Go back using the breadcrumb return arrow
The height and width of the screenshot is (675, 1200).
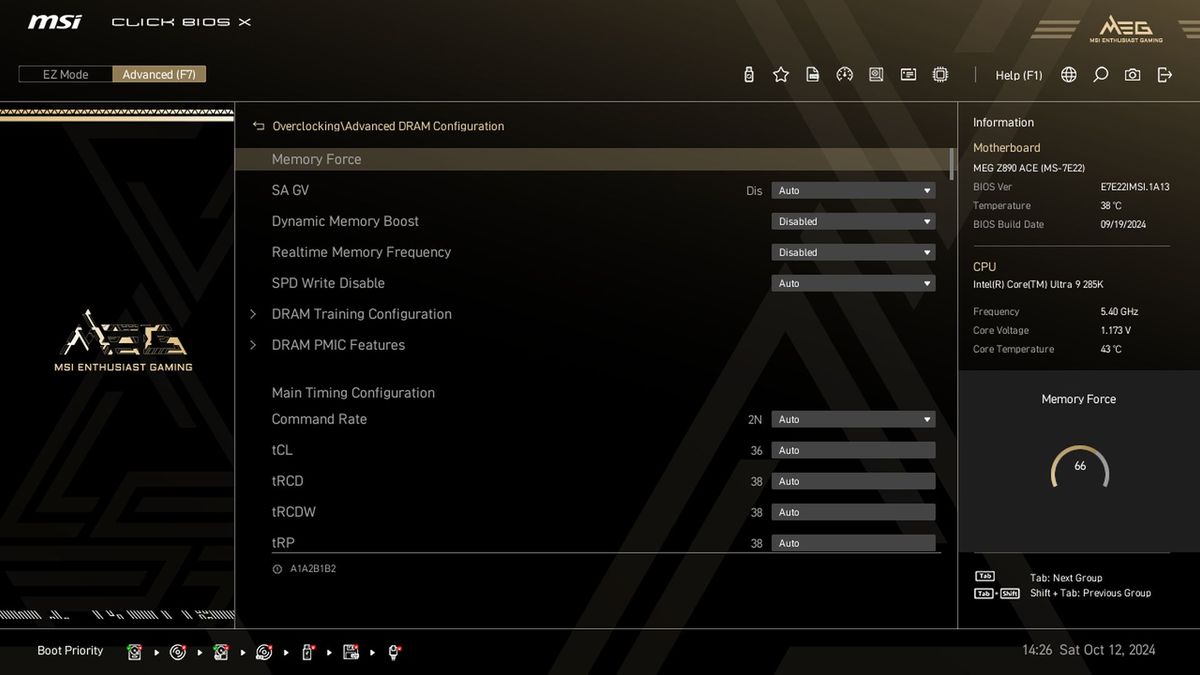click(x=259, y=126)
